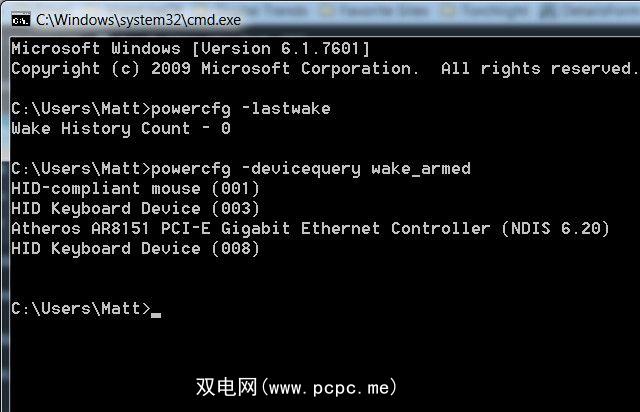Click the "HID Keyboard Device (008)" line

tap(135, 248)
